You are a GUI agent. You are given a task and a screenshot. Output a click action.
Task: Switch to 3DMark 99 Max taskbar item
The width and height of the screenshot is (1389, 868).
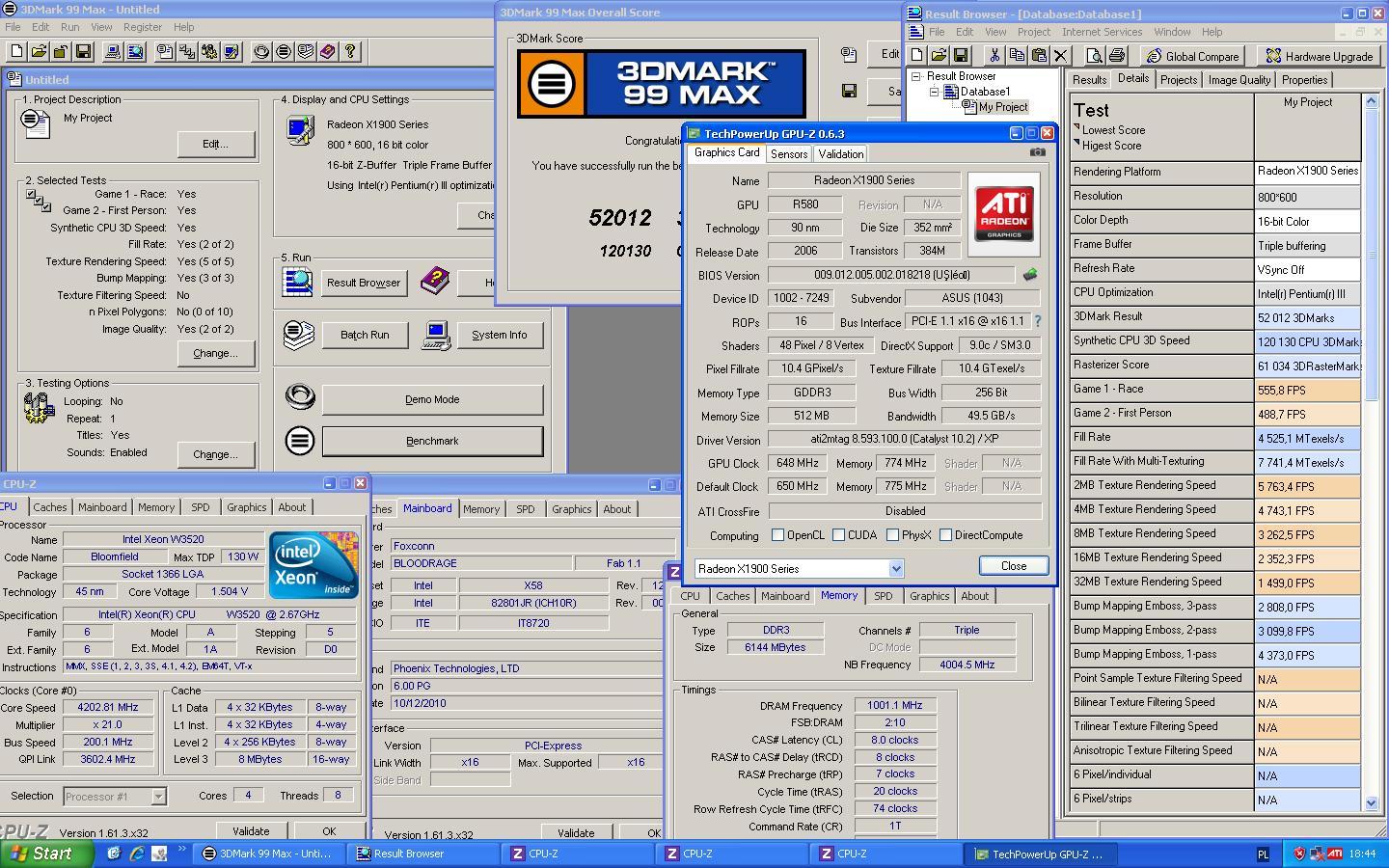click(267, 854)
